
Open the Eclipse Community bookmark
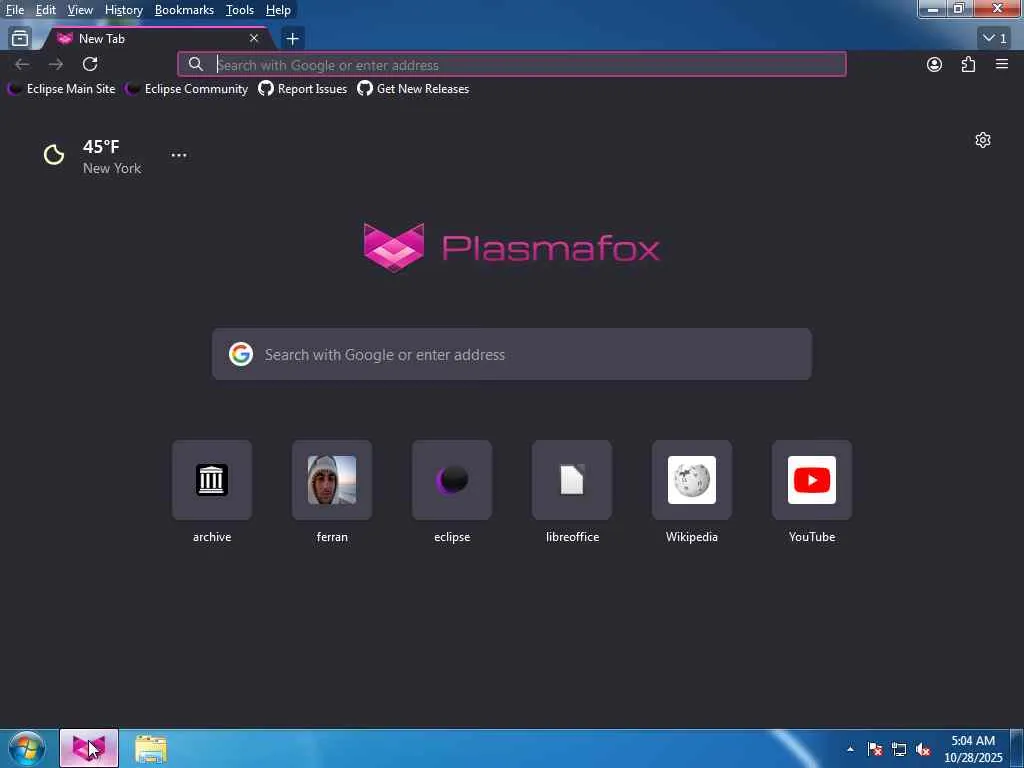tap(187, 89)
